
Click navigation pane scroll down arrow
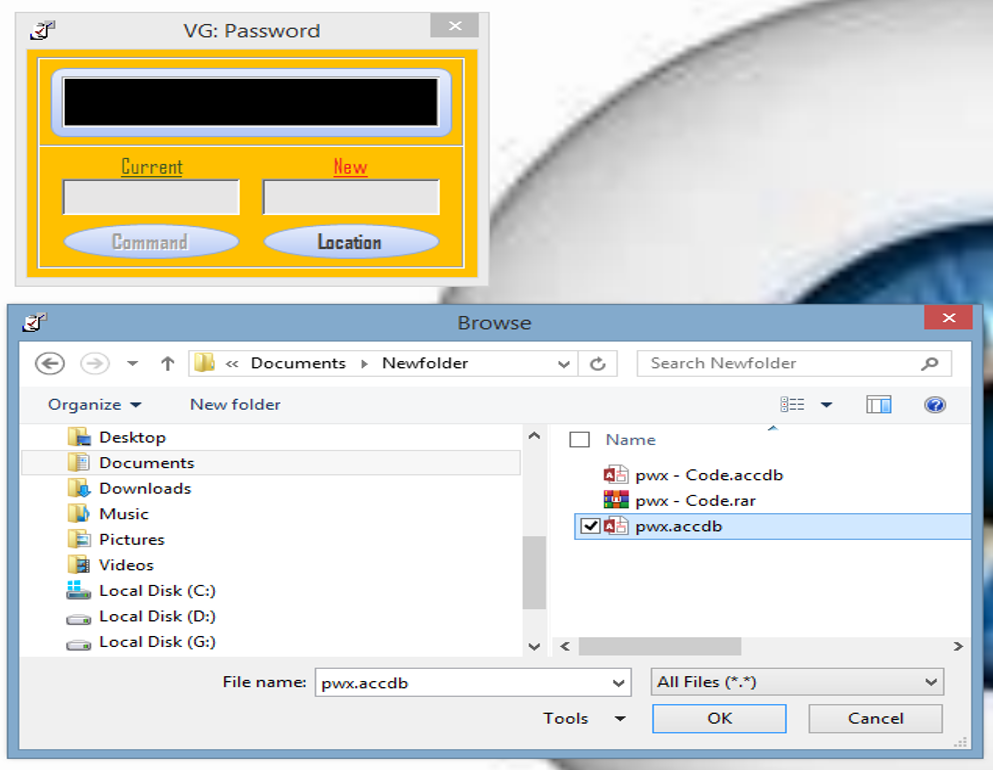coord(534,647)
